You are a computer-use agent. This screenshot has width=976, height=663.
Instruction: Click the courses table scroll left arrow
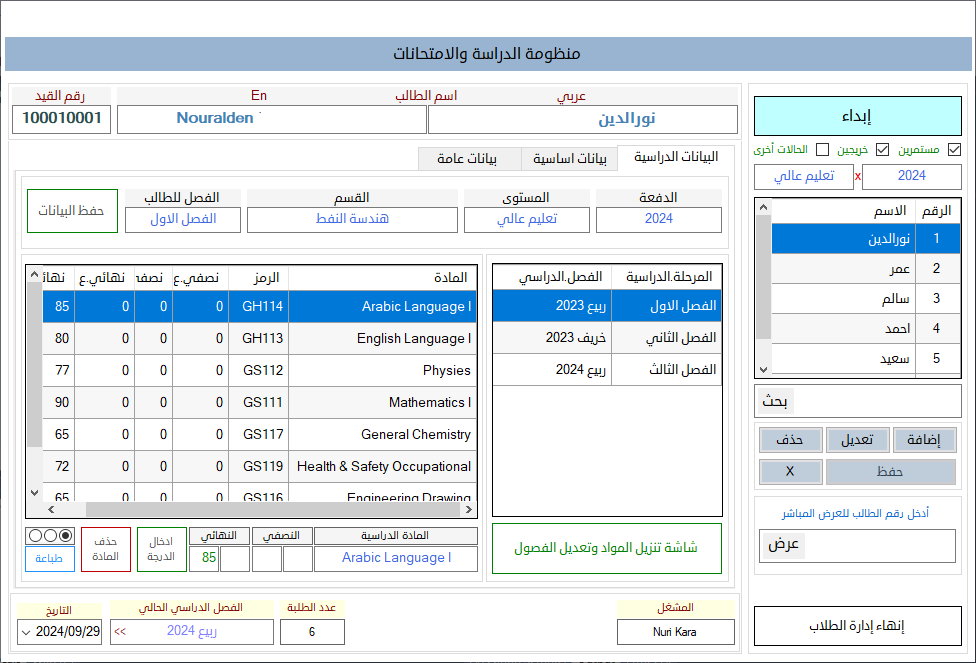pos(51,510)
